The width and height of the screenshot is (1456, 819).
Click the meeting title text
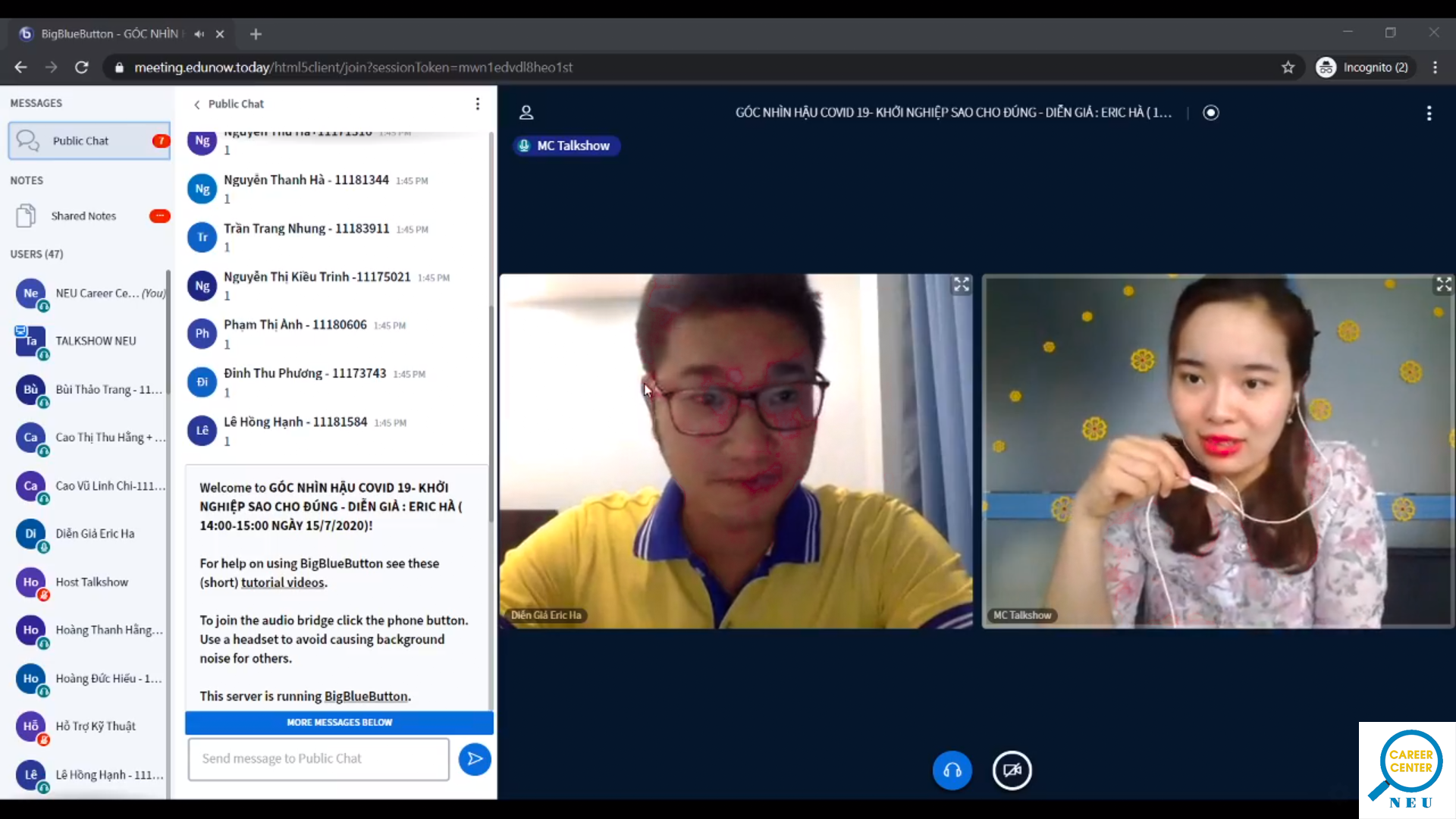point(953,113)
